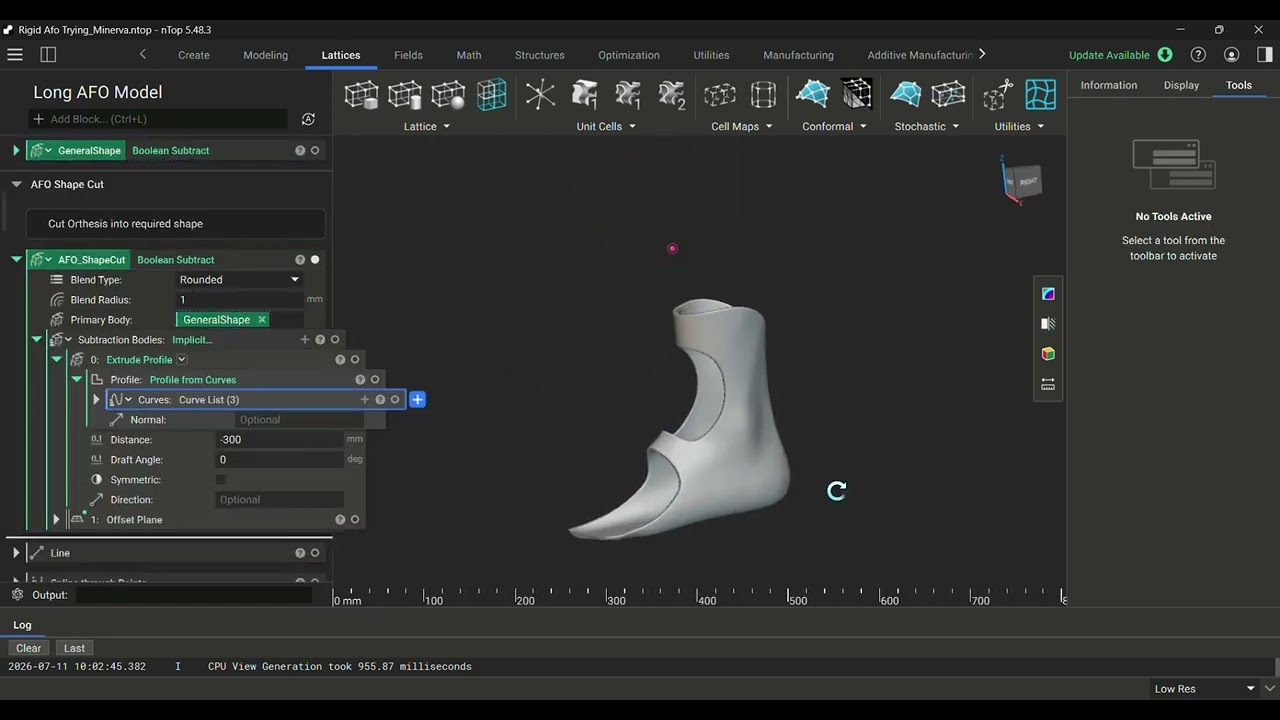Select the star-shaped unit cell icon
The image size is (1280, 720).
[x=540, y=95]
